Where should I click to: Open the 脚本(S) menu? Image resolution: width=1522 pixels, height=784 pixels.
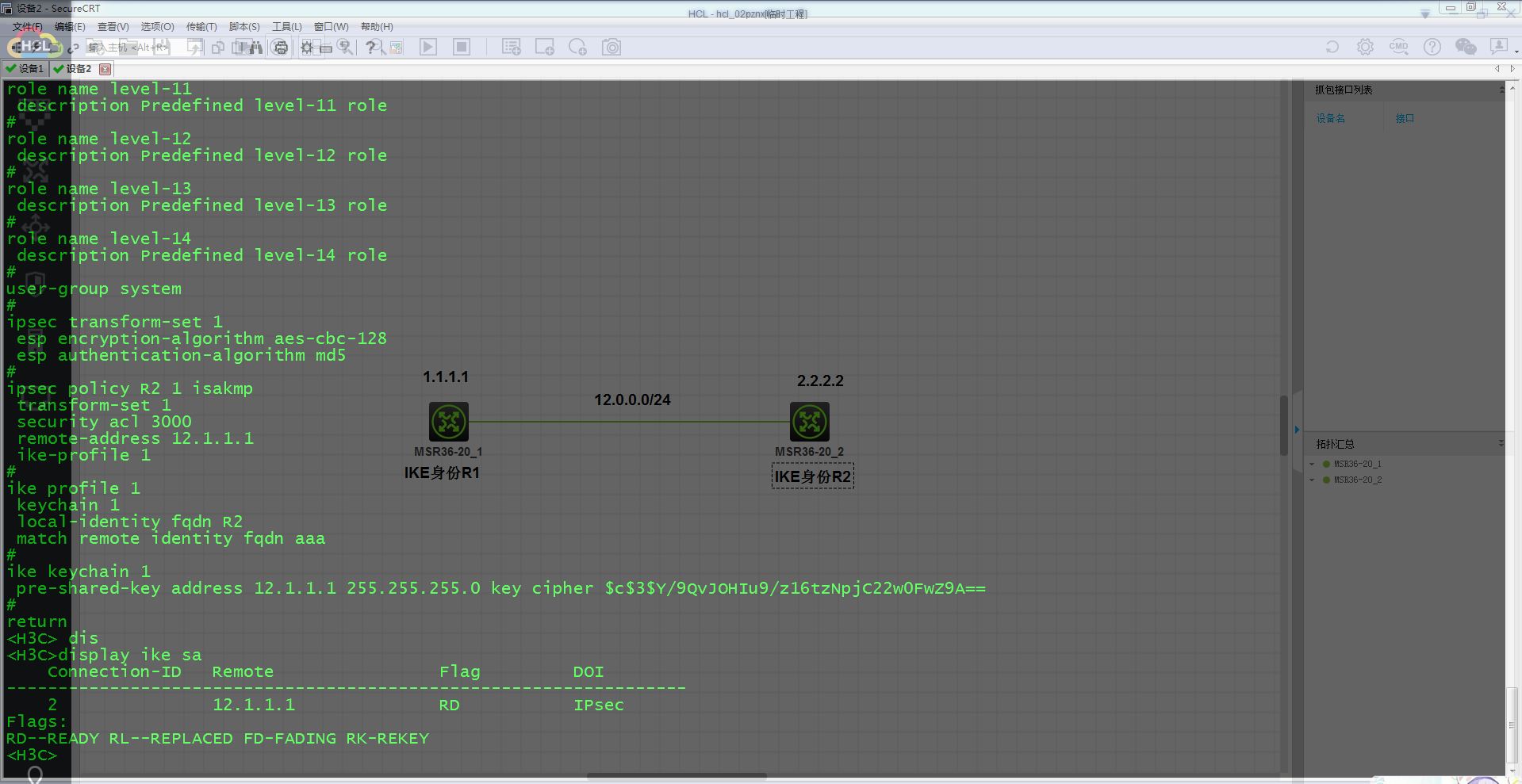click(244, 27)
